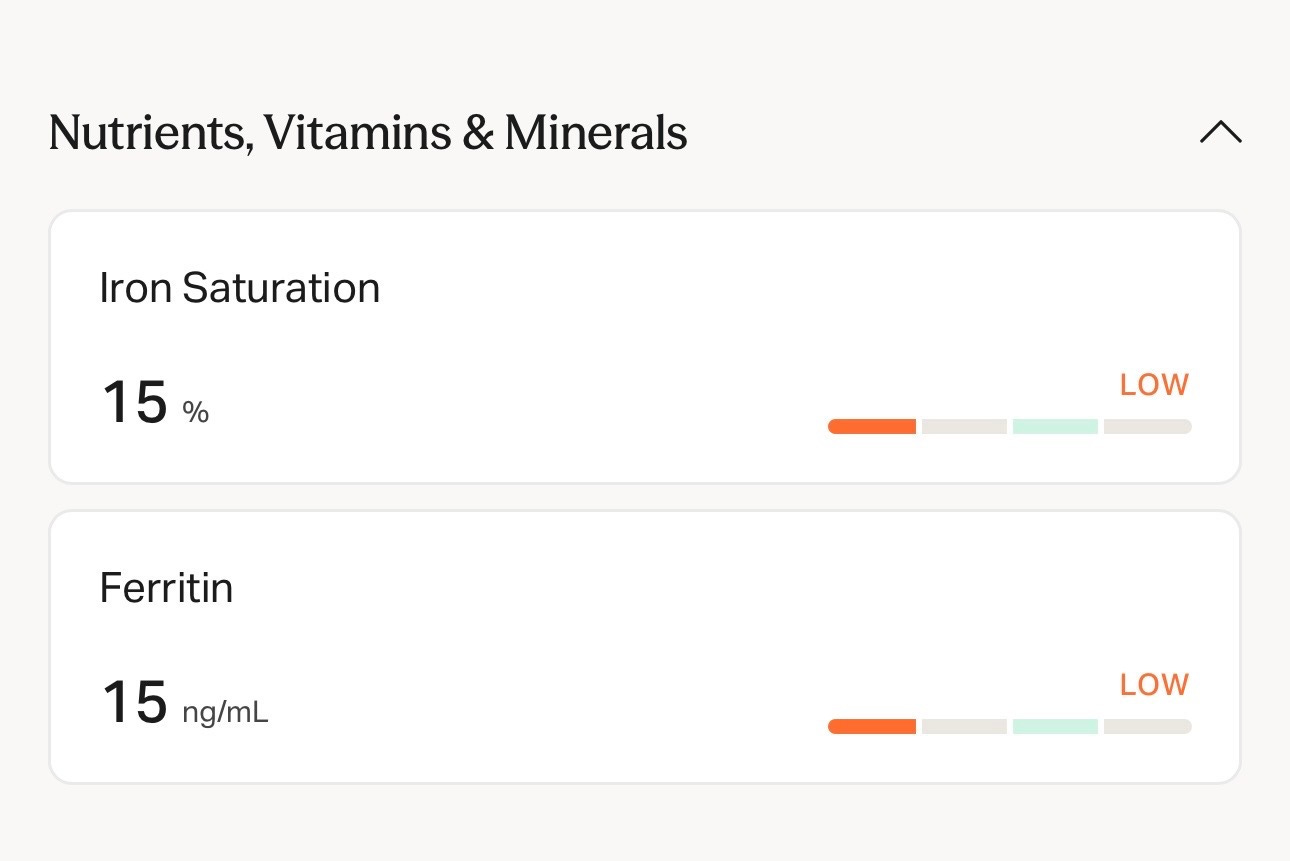The height and width of the screenshot is (861, 1290).
Task: Click last gray segment of Ferritin bar
Action: [x=1147, y=727]
